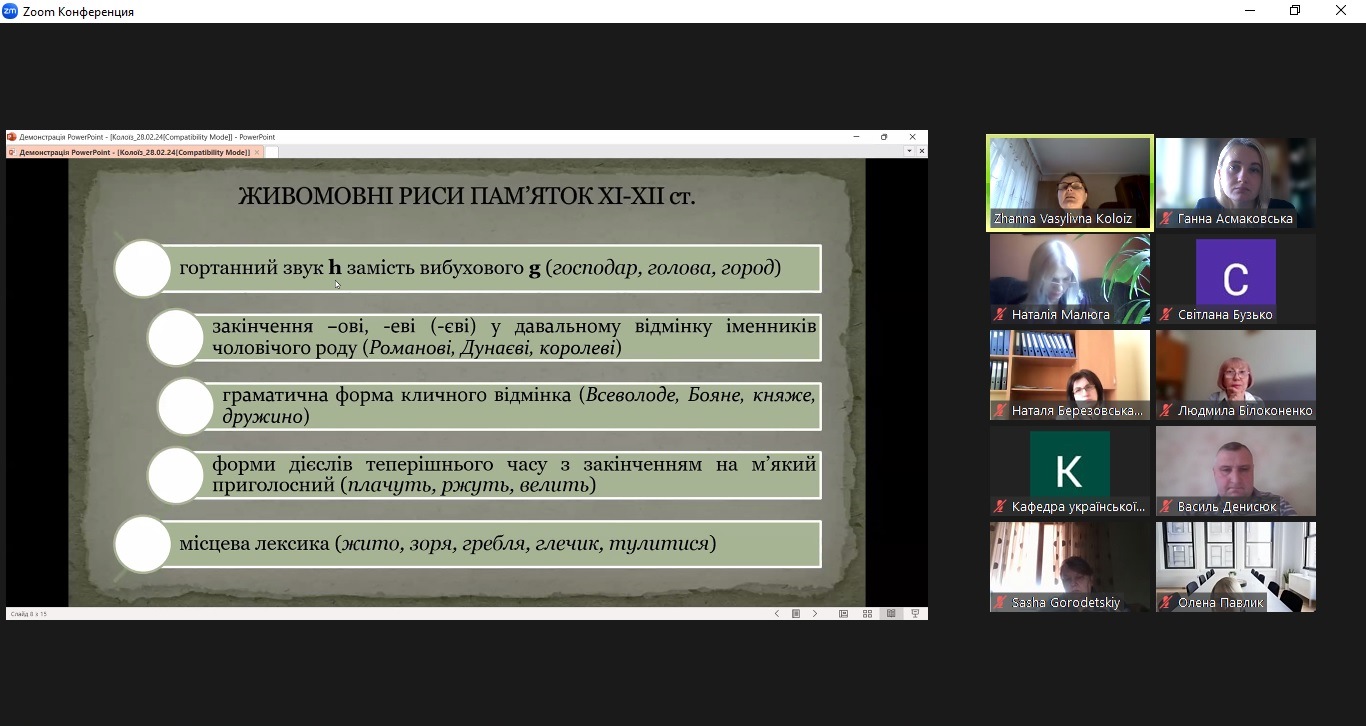Start Slide Show from status bar icon
The height and width of the screenshot is (726, 1366).
[x=915, y=614]
